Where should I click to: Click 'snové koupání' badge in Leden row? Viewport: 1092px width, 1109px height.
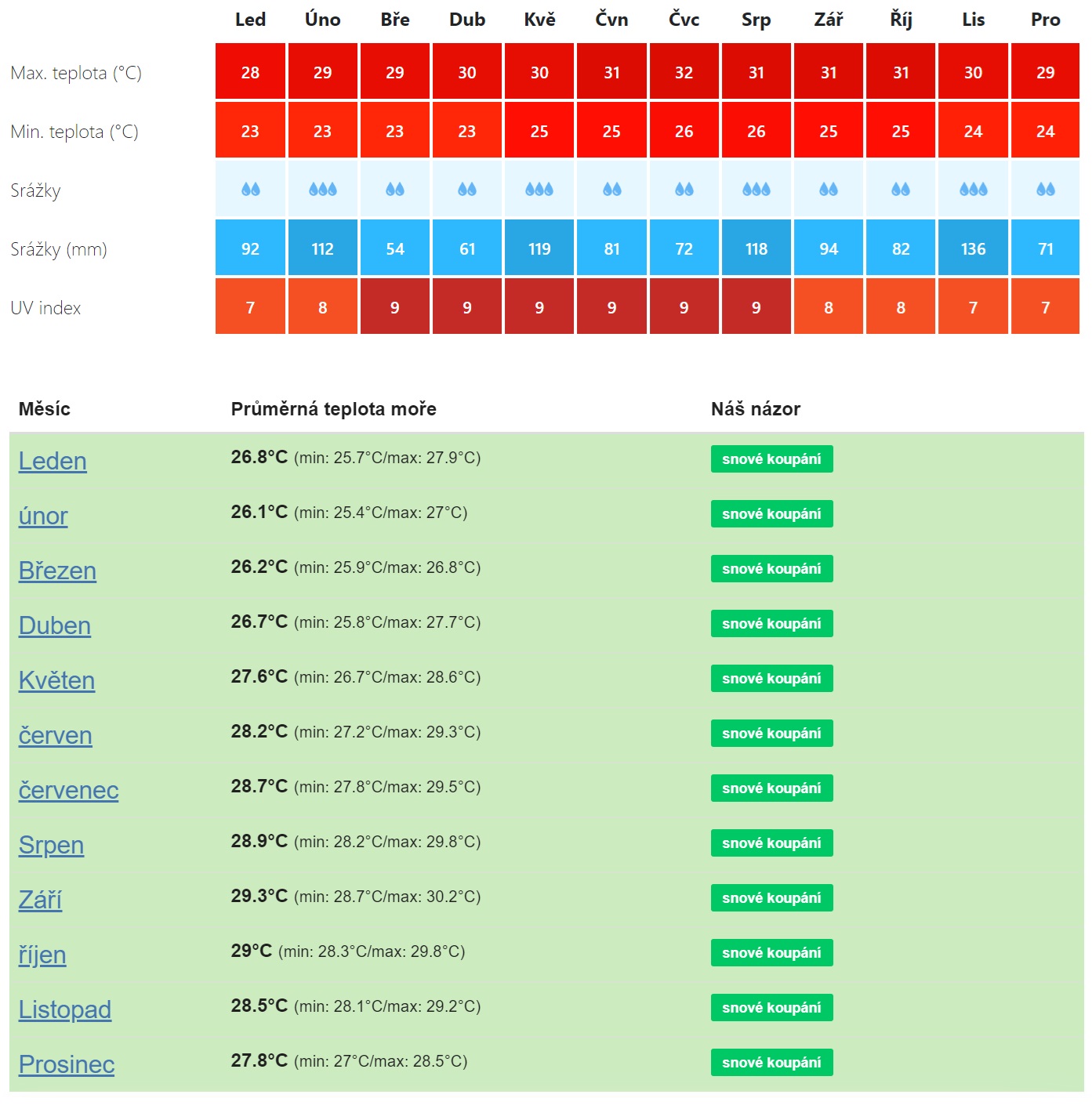[x=772, y=459]
